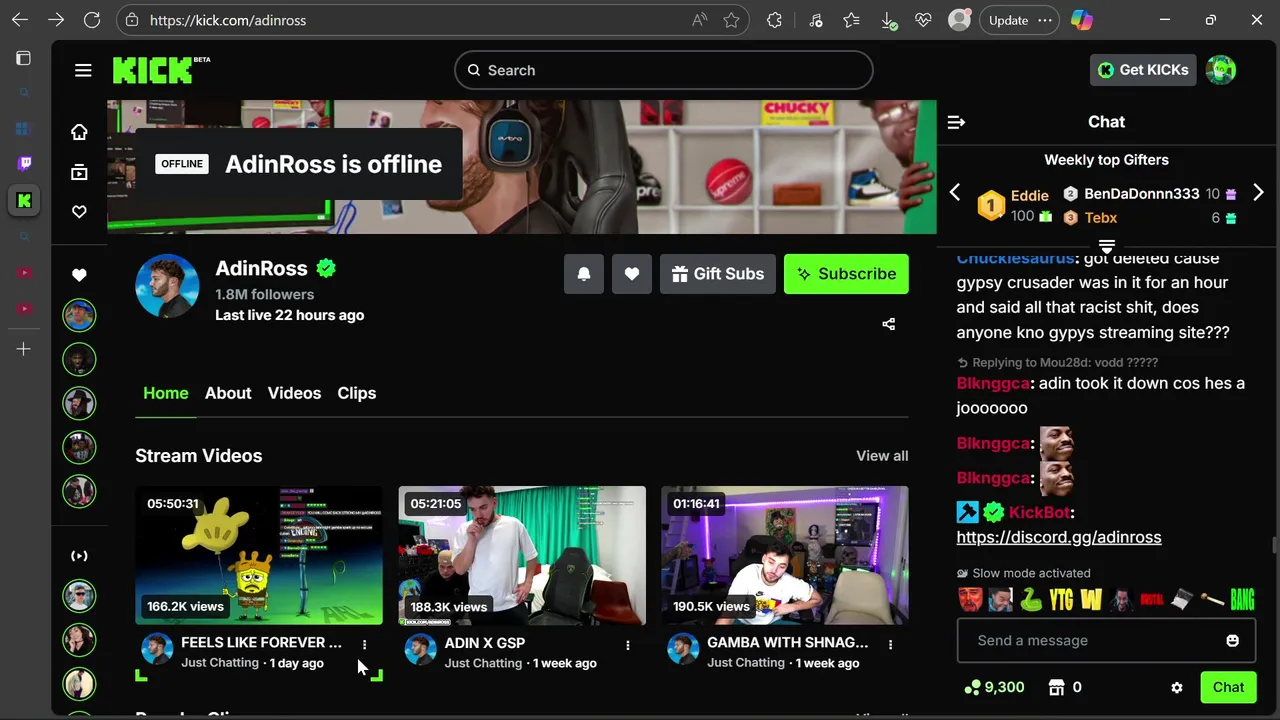
Task: Open chat settings gear
Action: pyautogui.click(x=1177, y=688)
